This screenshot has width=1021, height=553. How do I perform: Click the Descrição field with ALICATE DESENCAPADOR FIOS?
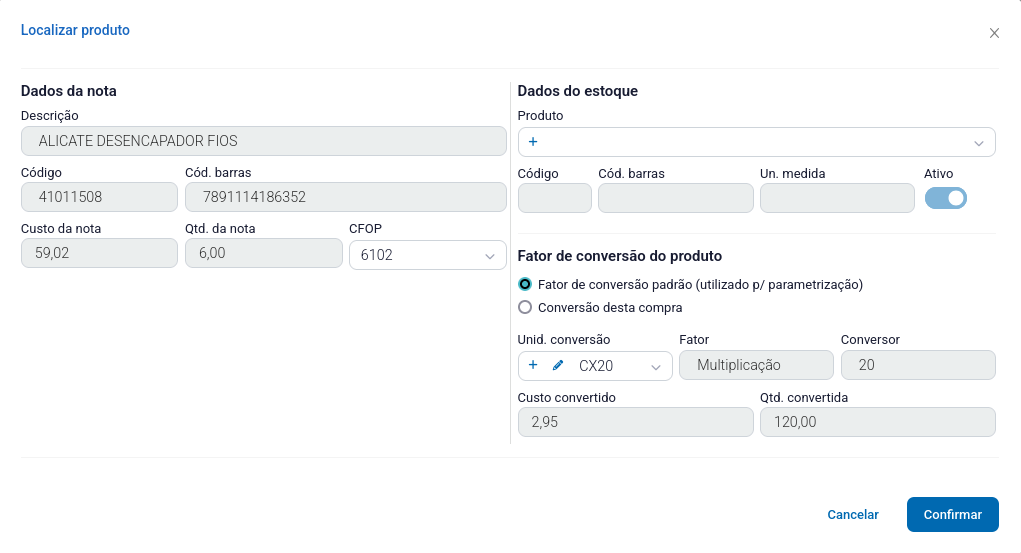(x=263, y=141)
